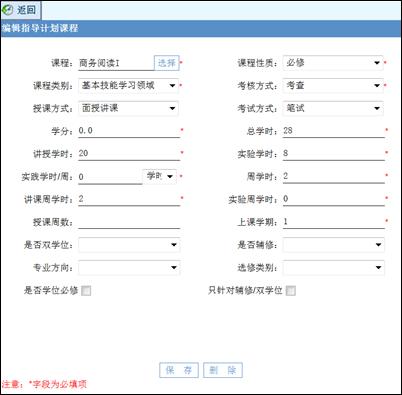
Task: Open the 课程性质 dropdown showing 必修
Action: pos(333,63)
